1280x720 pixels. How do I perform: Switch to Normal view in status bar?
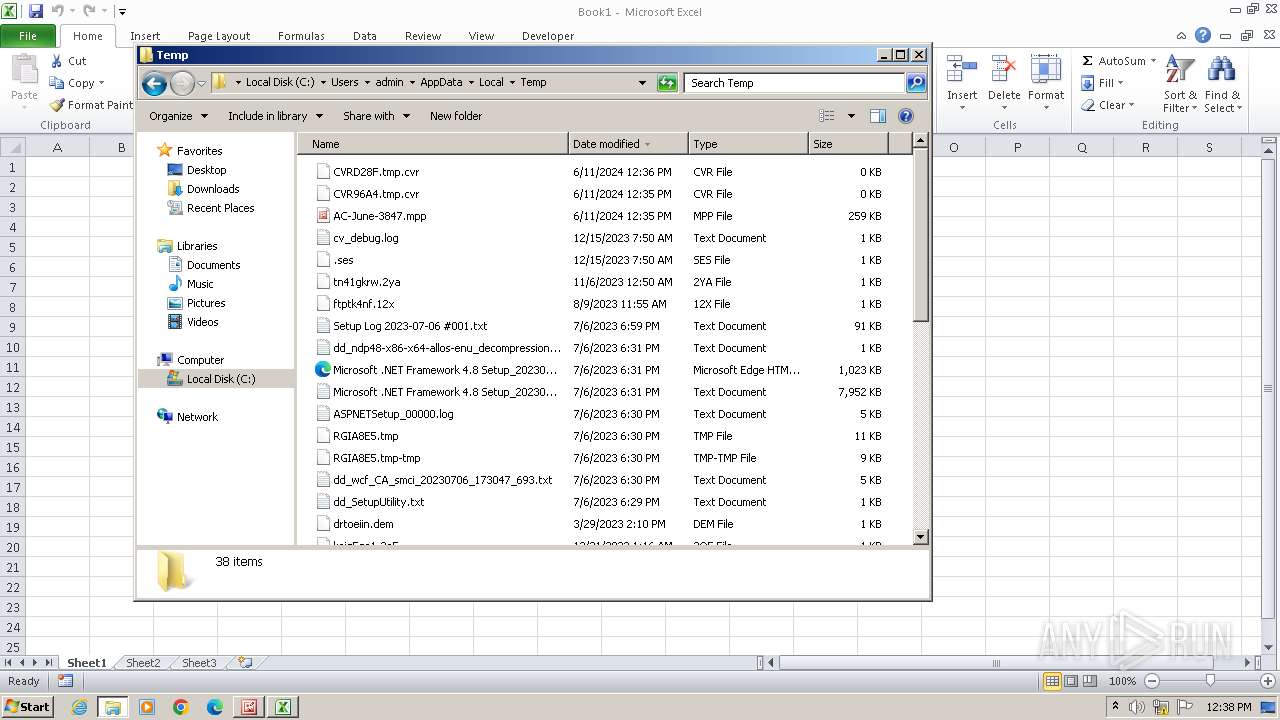[1052, 681]
